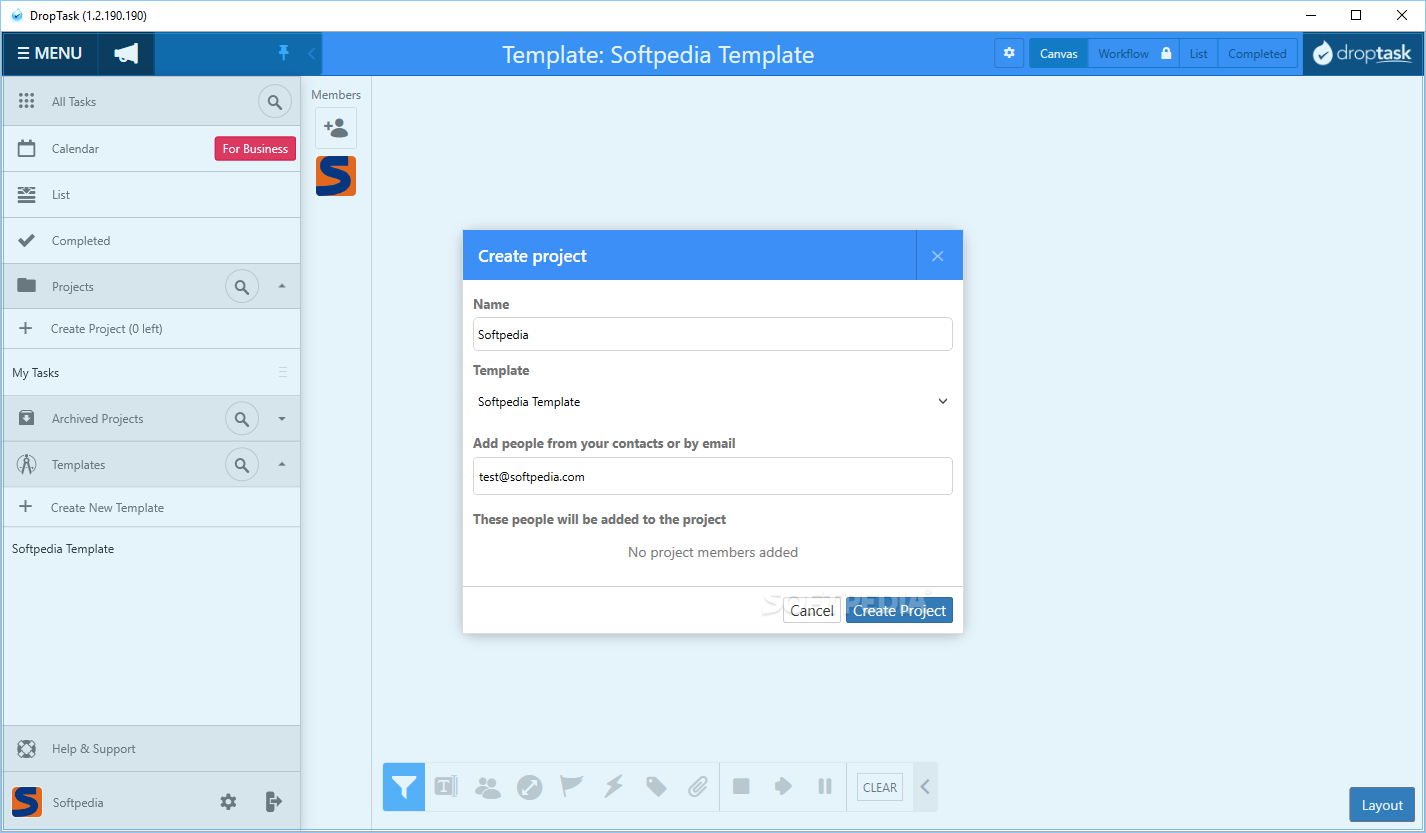
Task: Click the stop square status icon
Action: tap(741, 787)
